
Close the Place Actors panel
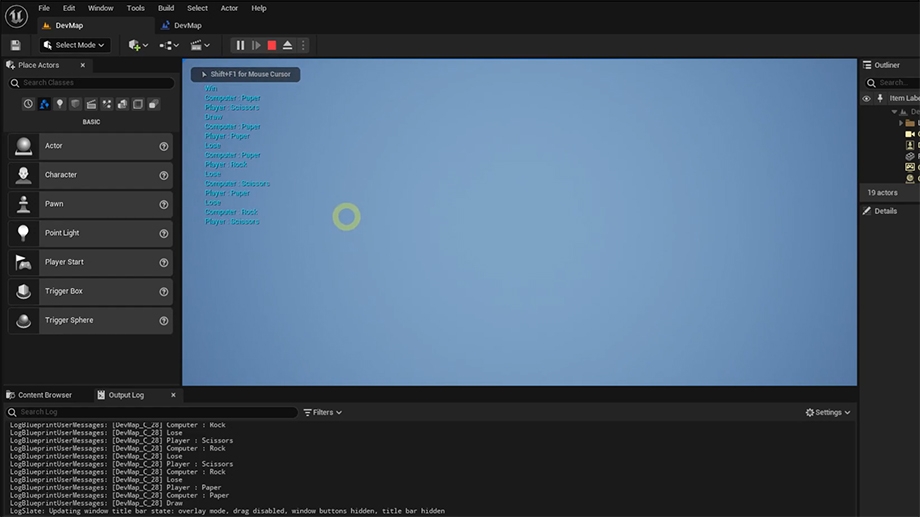pos(83,65)
